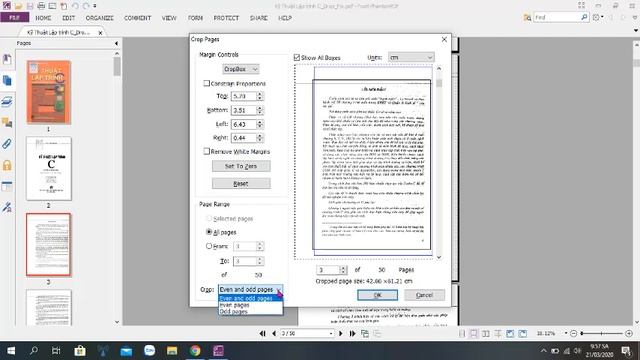This screenshot has height=360, width=640.
Task: Choose Even pages option in Crop list
Action: 250,305
